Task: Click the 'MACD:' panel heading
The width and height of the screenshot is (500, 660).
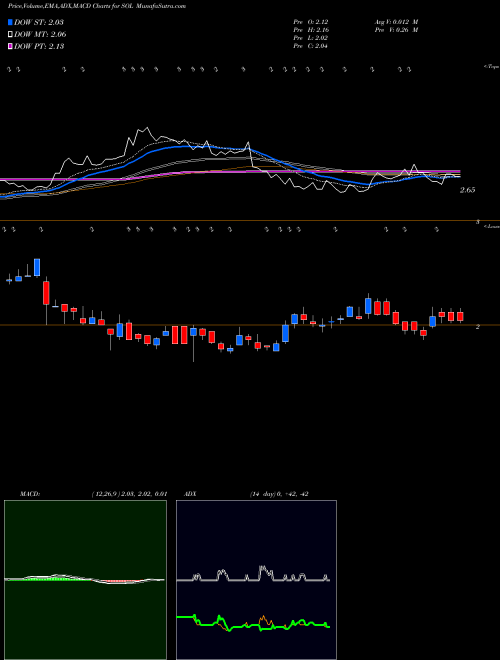Action: click(x=29, y=494)
